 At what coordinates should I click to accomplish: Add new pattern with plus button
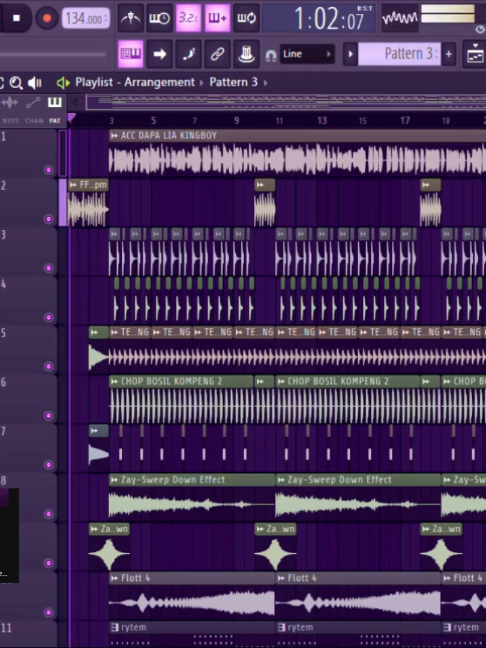coord(448,54)
